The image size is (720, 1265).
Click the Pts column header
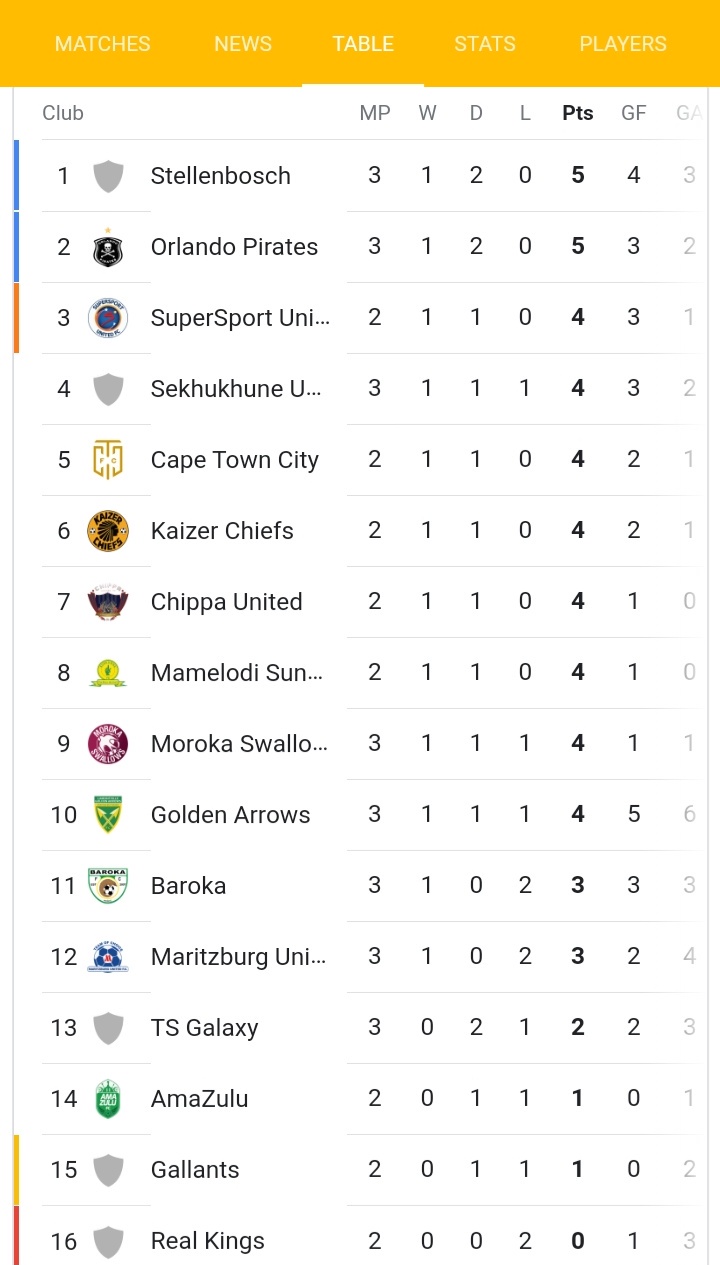tap(577, 113)
